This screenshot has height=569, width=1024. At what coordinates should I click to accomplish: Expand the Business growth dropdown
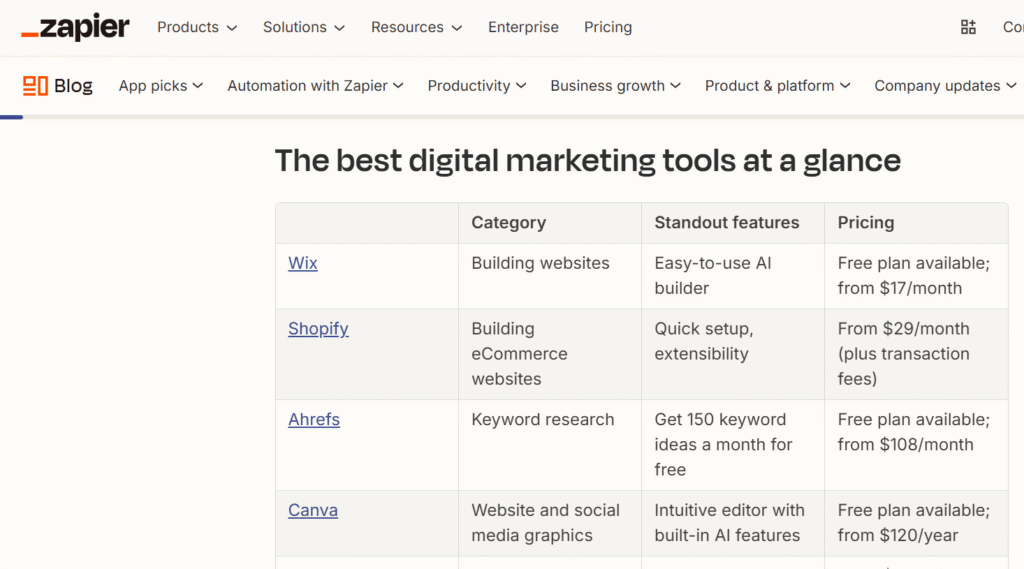pos(616,86)
